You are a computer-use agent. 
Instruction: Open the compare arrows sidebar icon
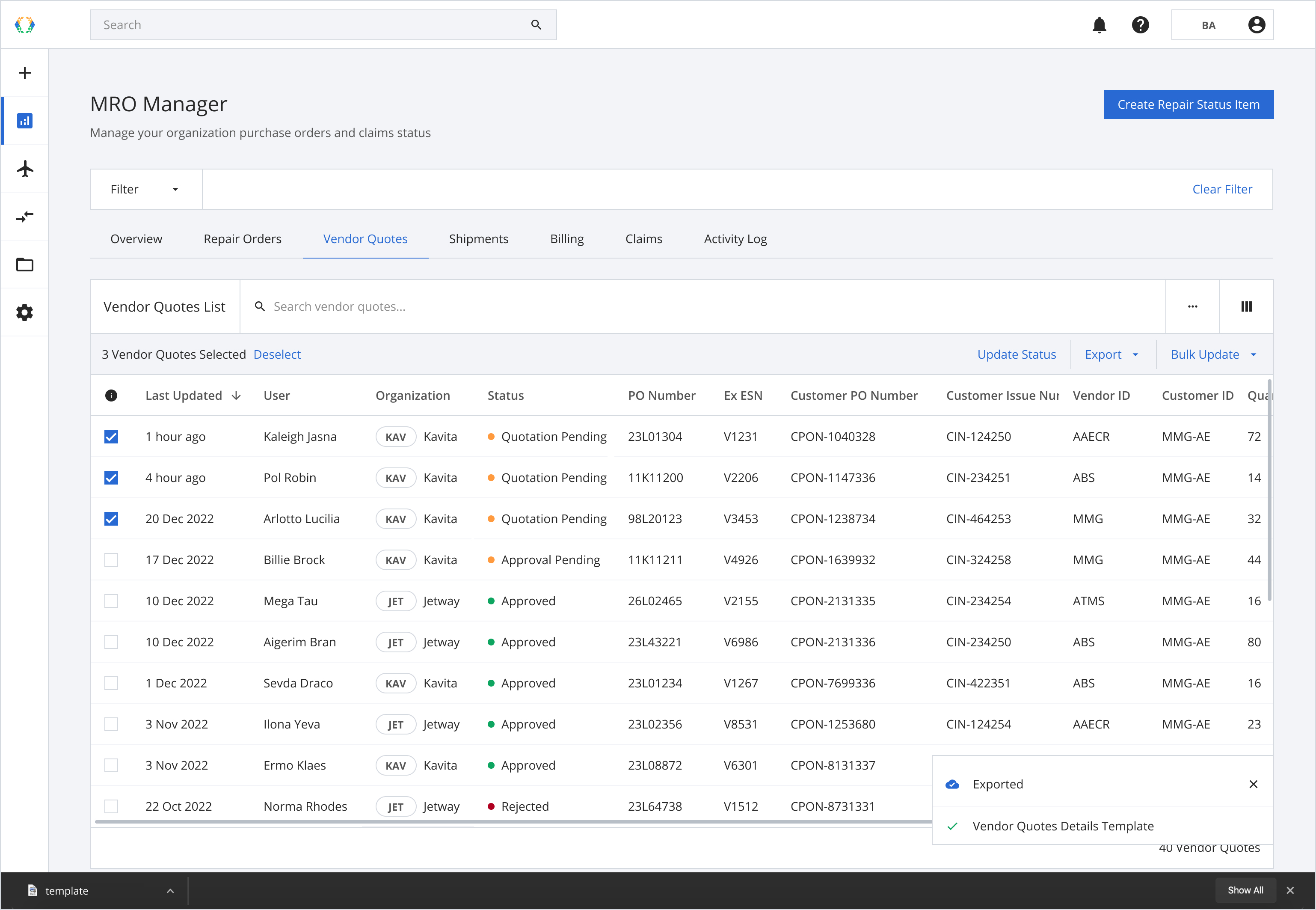point(24,217)
